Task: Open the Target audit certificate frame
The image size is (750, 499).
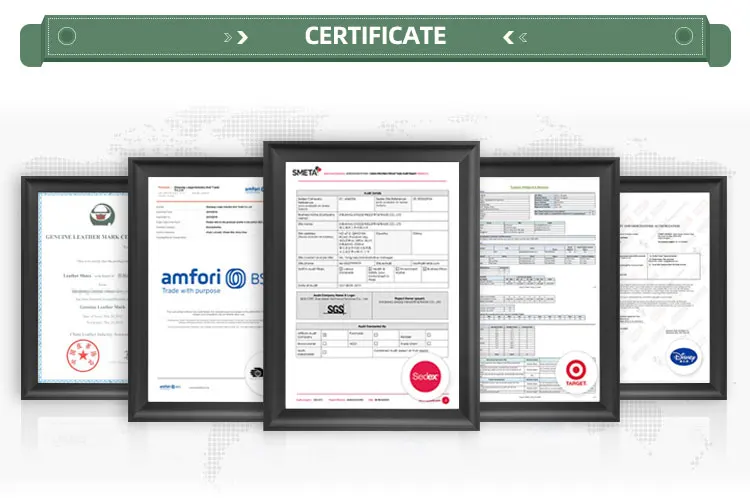Action: (549, 289)
